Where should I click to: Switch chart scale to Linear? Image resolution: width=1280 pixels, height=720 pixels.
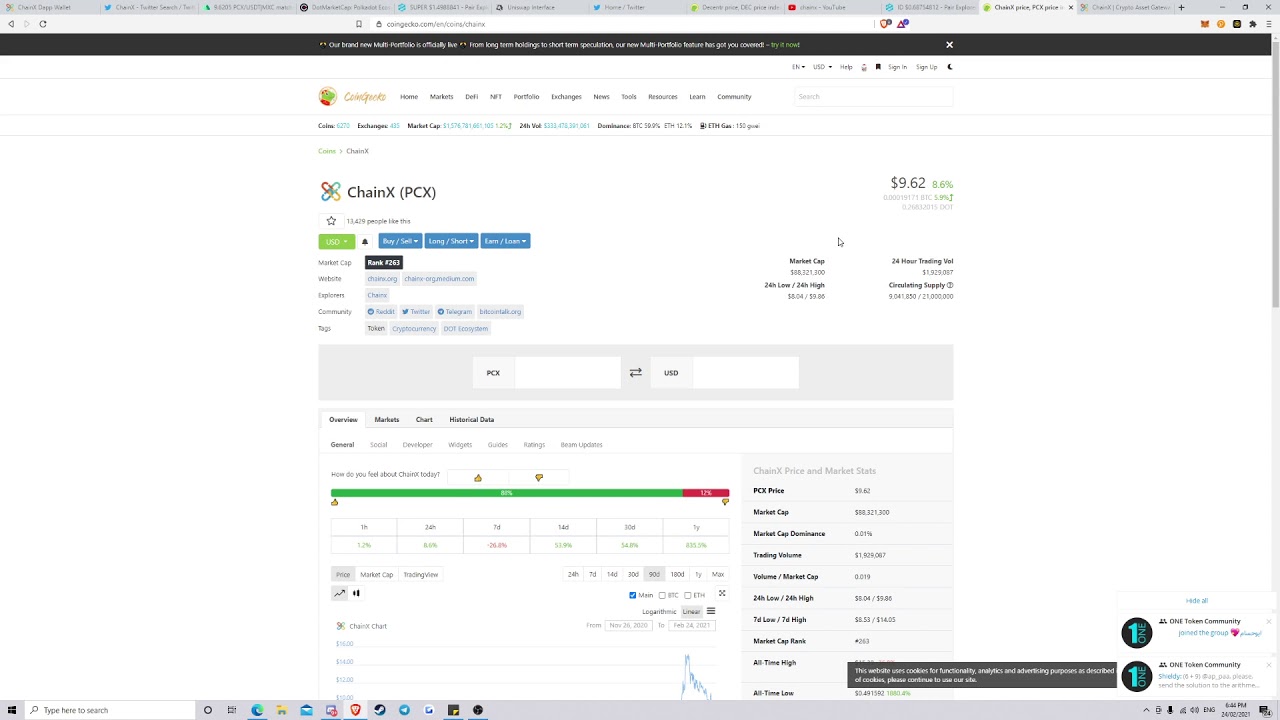tap(691, 611)
